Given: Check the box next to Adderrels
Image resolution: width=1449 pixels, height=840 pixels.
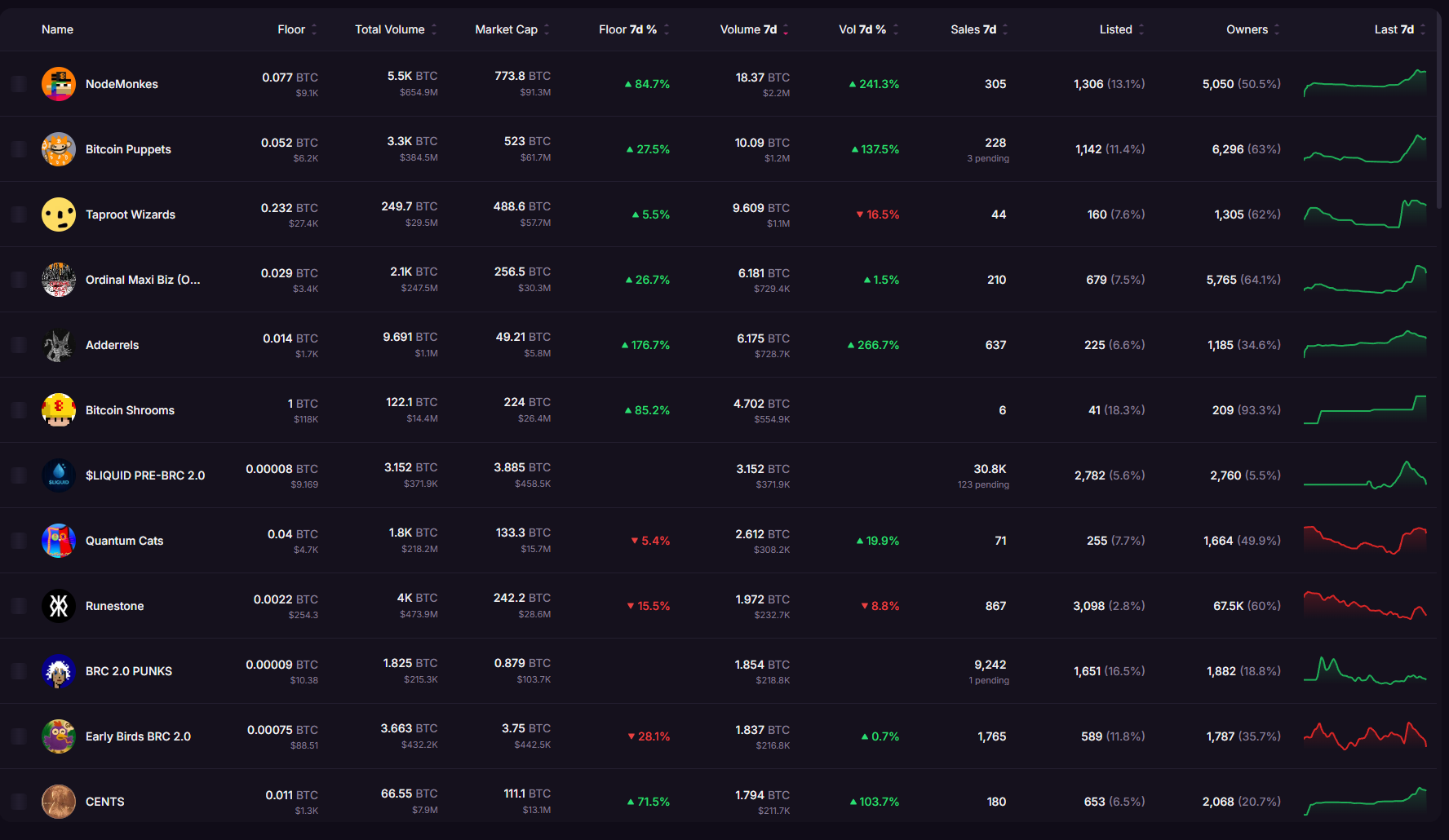Looking at the screenshot, I should [19, 345].
